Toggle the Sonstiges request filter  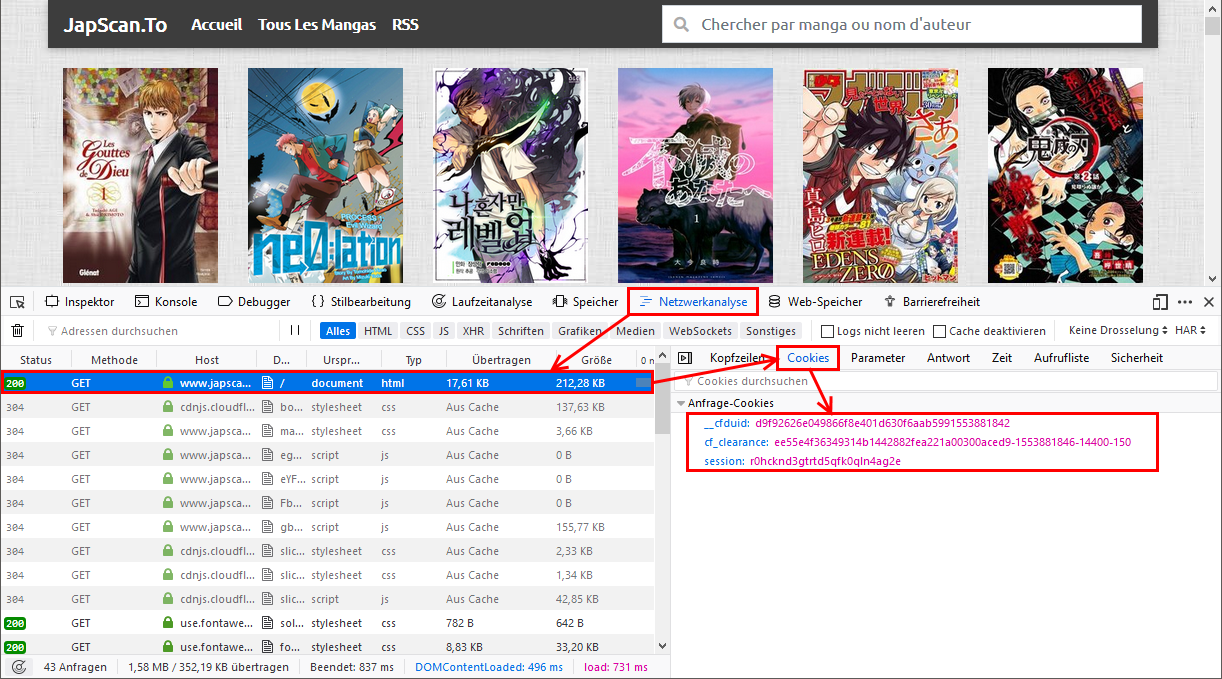[x=771, y=331]
